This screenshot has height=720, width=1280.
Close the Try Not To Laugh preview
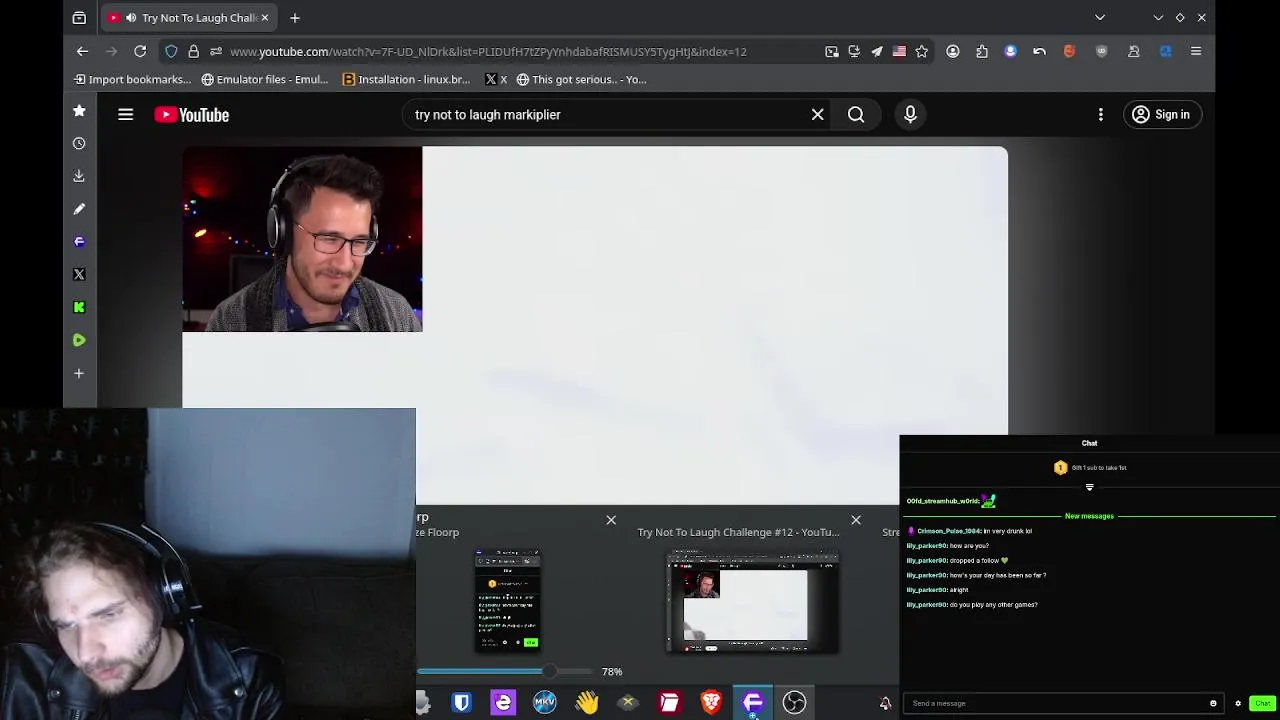point(856,520)
